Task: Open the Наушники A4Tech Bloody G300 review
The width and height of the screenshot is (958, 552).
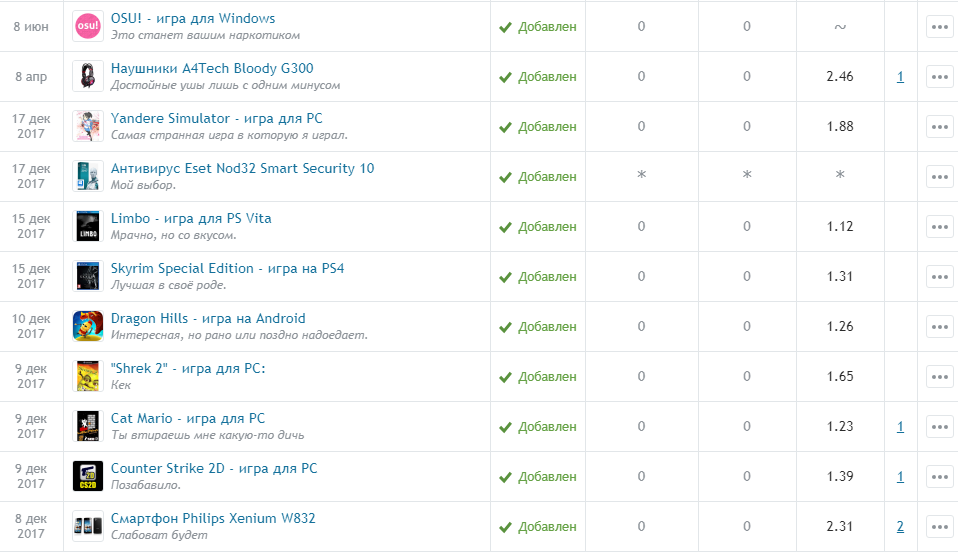Action: pyautogui.click(x=212, y=68)
